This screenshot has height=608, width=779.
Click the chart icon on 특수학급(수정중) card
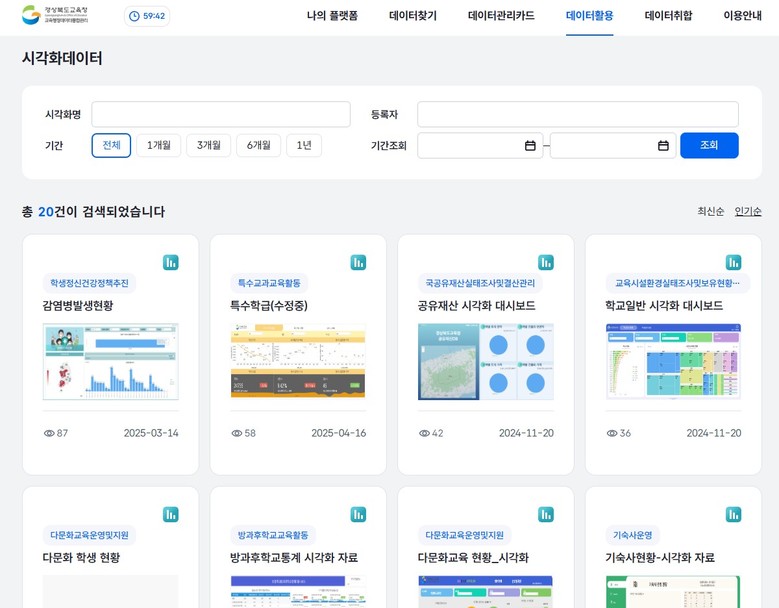[x=358, y=262]
